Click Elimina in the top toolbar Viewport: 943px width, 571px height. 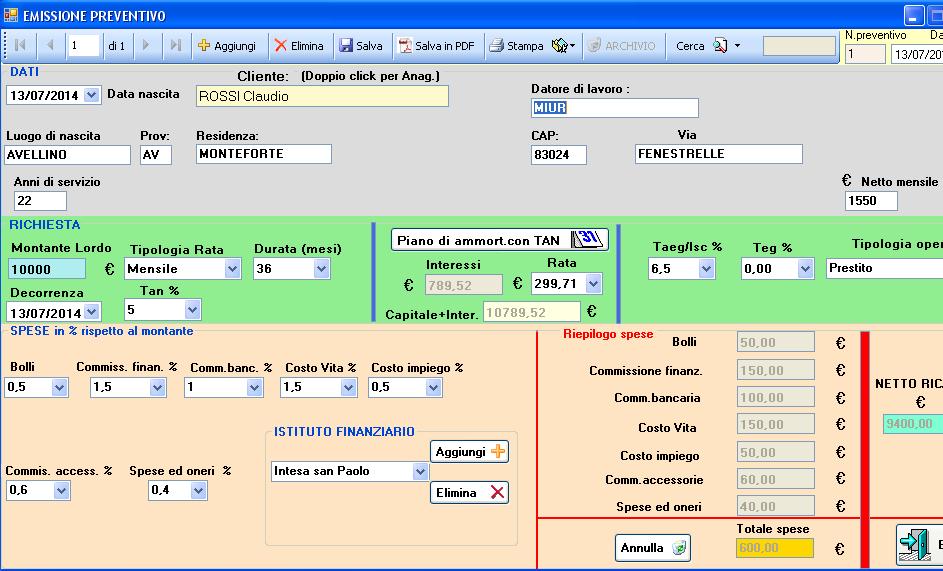[299, 46]
